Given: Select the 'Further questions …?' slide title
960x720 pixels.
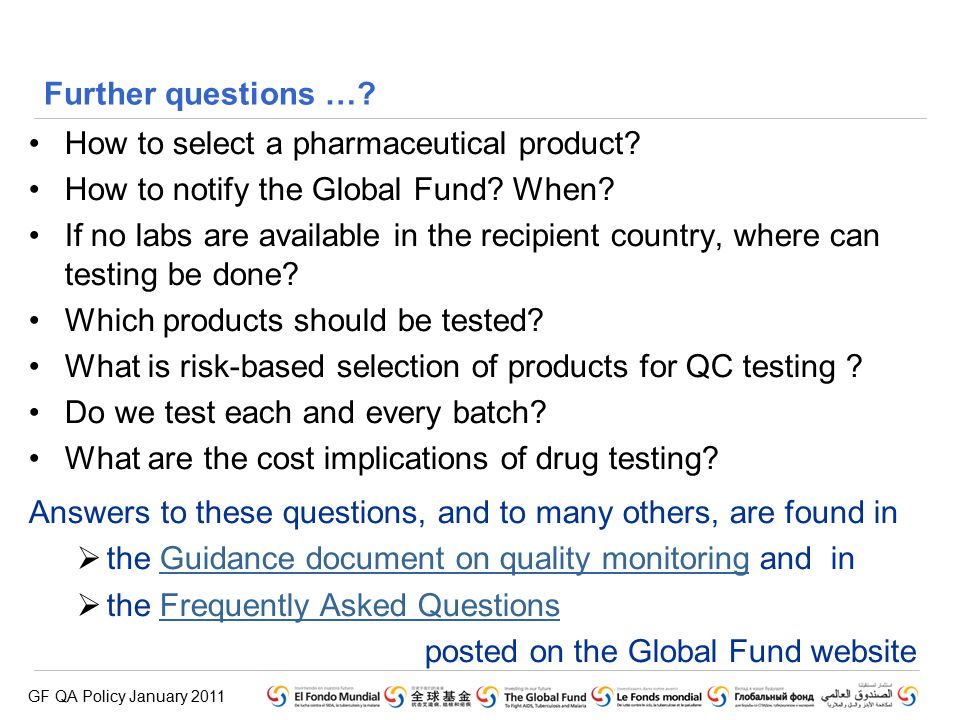Looking at the screenshot, I should 209,94.
